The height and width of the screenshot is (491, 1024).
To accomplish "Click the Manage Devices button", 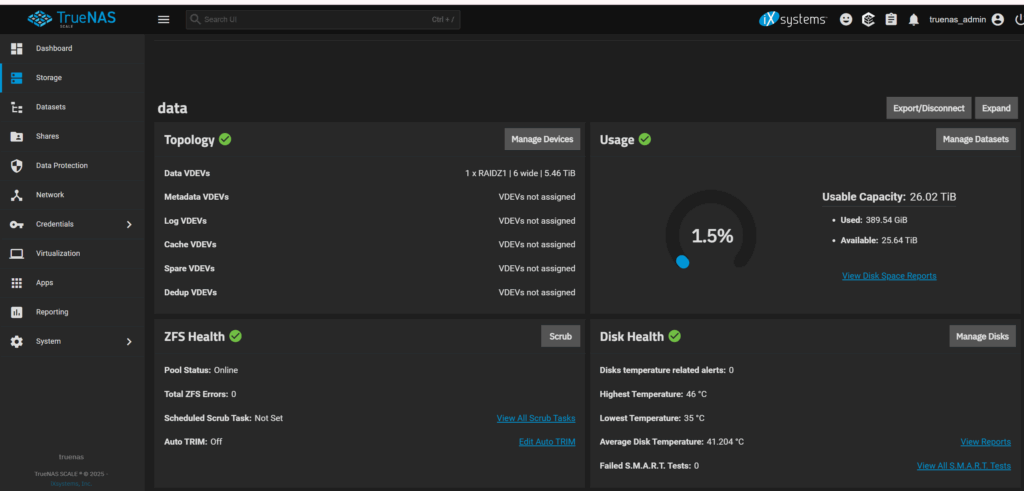I will tap(542, 139).
